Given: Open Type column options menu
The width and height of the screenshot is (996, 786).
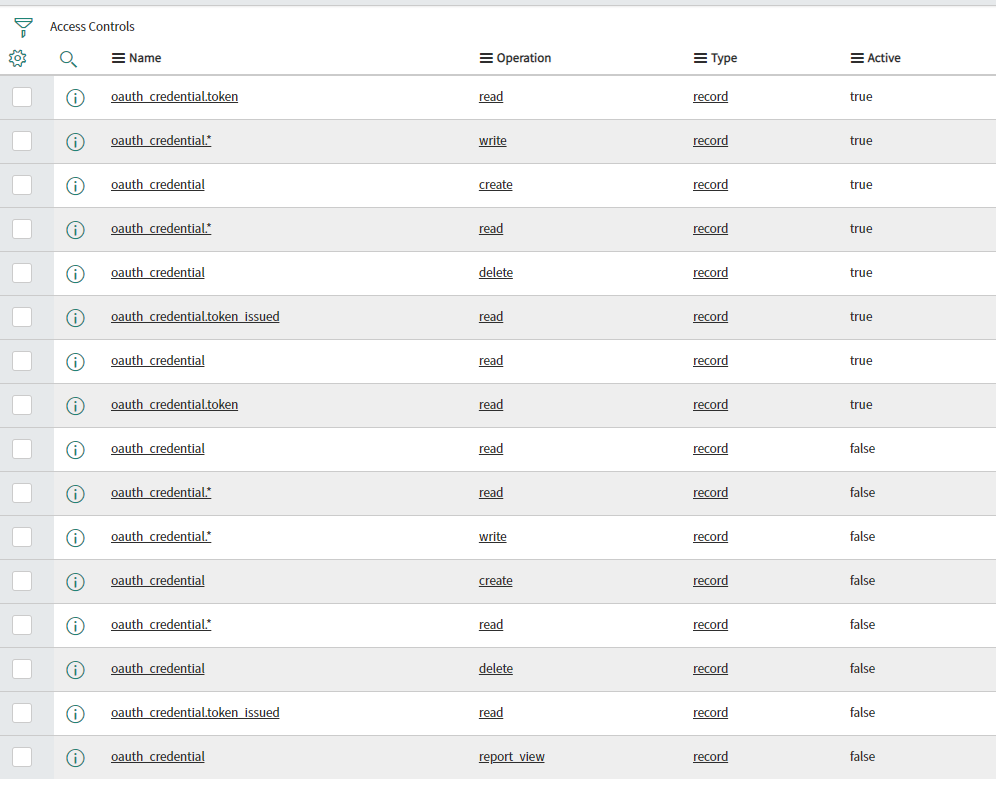Looking at the screenshot, I should (700, 58).
